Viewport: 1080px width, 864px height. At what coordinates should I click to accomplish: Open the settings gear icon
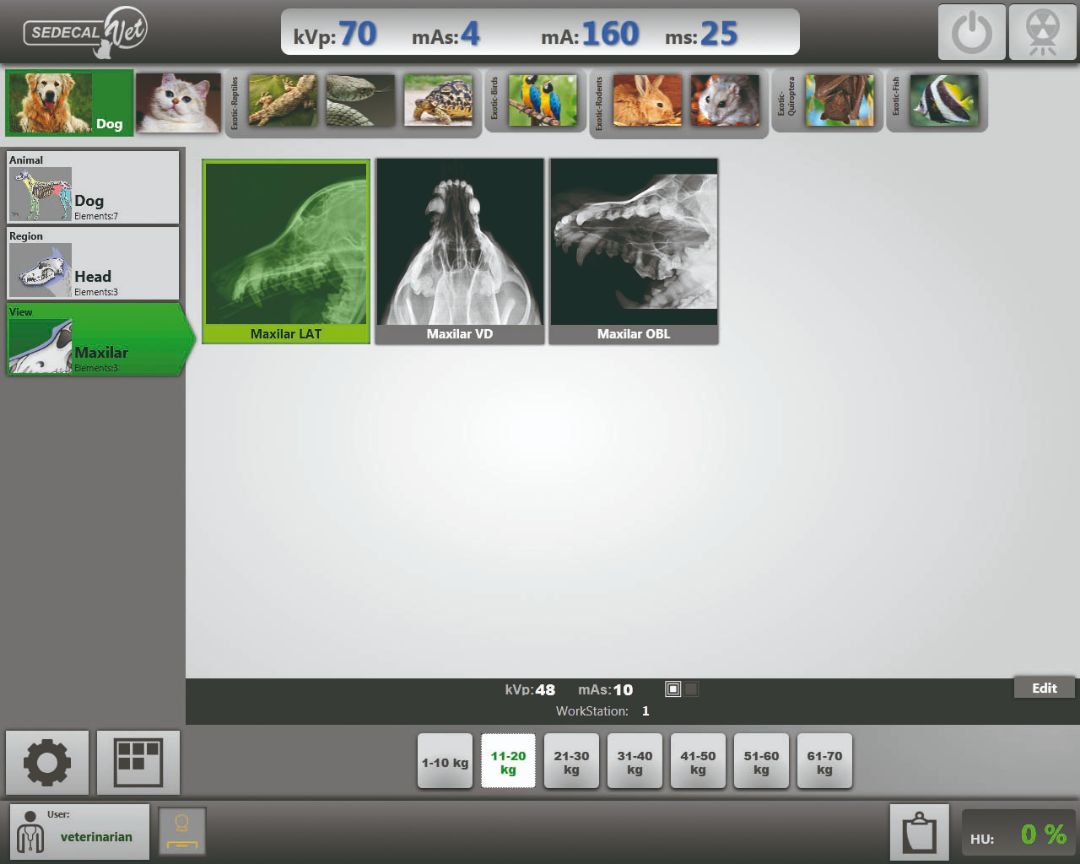point(47,763)
